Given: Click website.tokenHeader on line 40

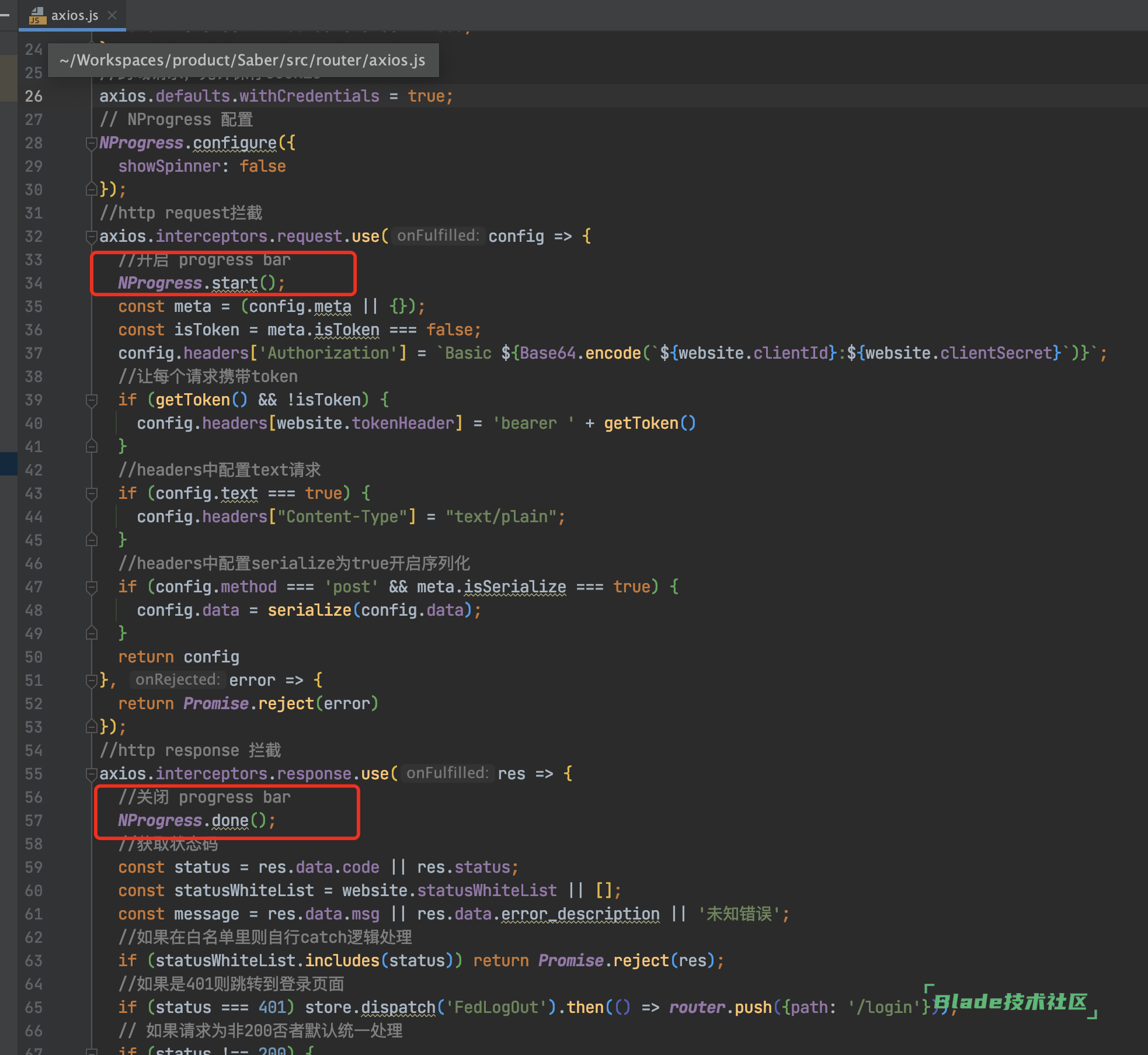Looking at the screenshot, I should click(366, 423).
